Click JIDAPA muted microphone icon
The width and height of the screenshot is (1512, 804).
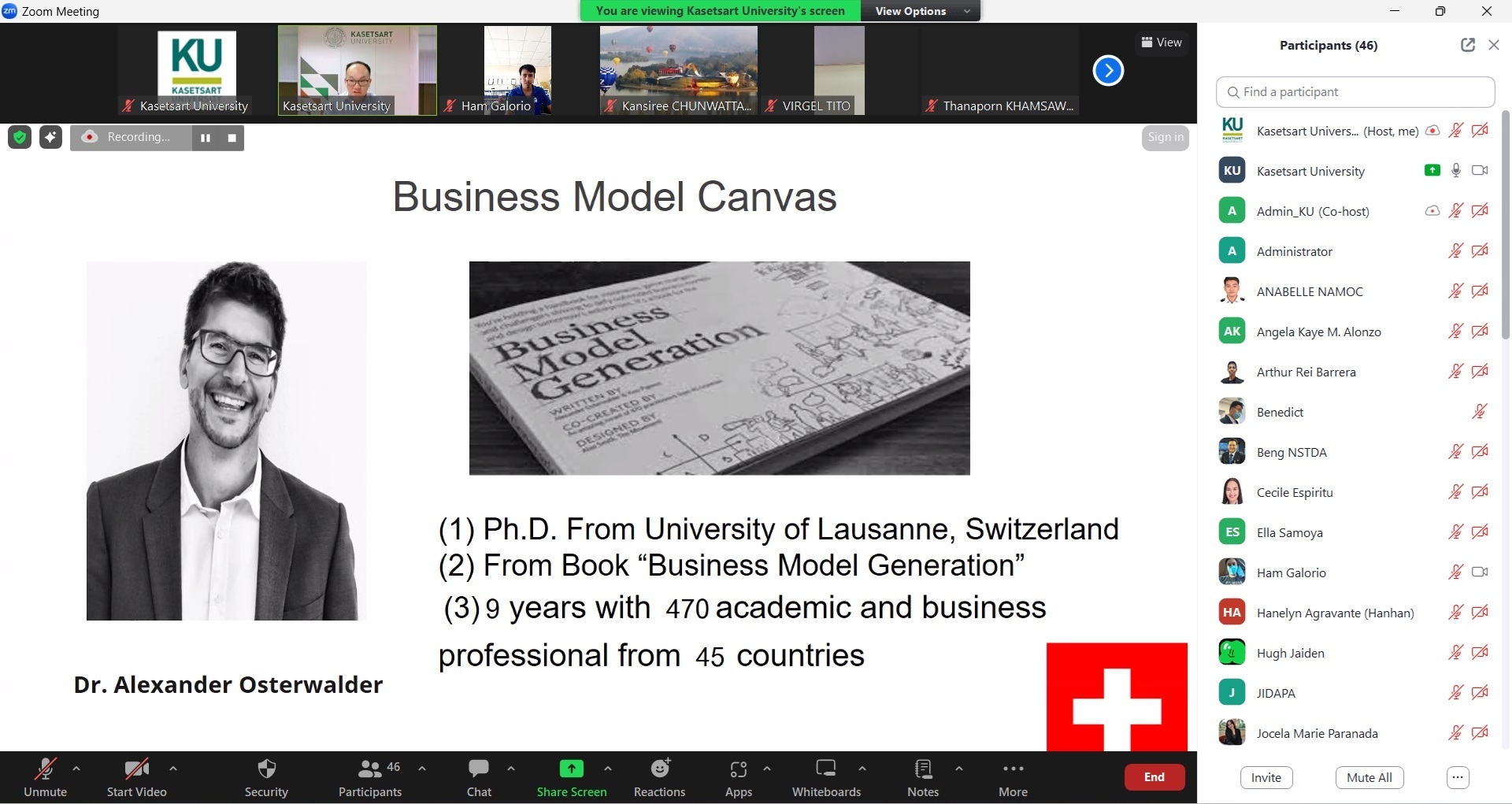1455,692
